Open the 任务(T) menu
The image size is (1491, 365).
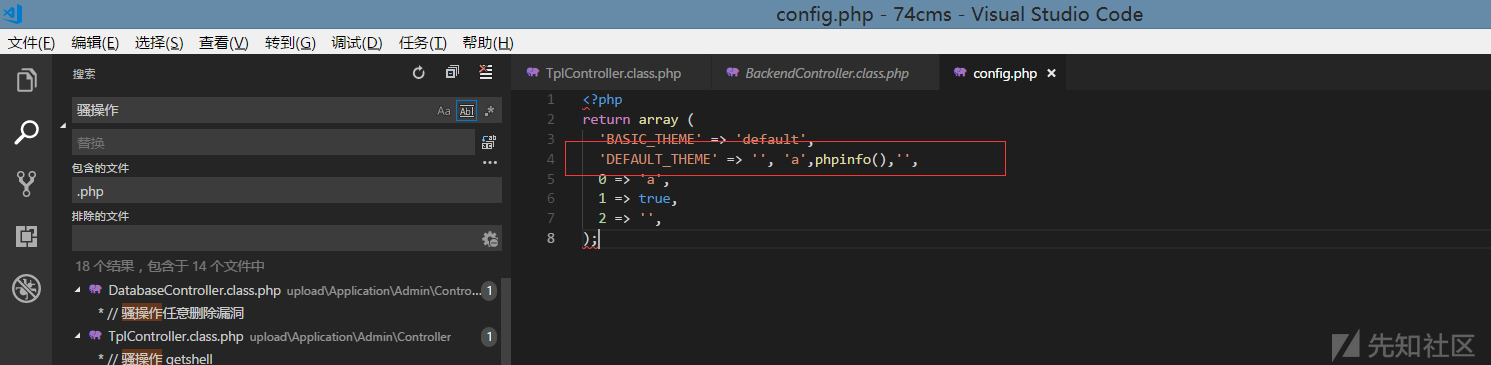coord(423,43)
